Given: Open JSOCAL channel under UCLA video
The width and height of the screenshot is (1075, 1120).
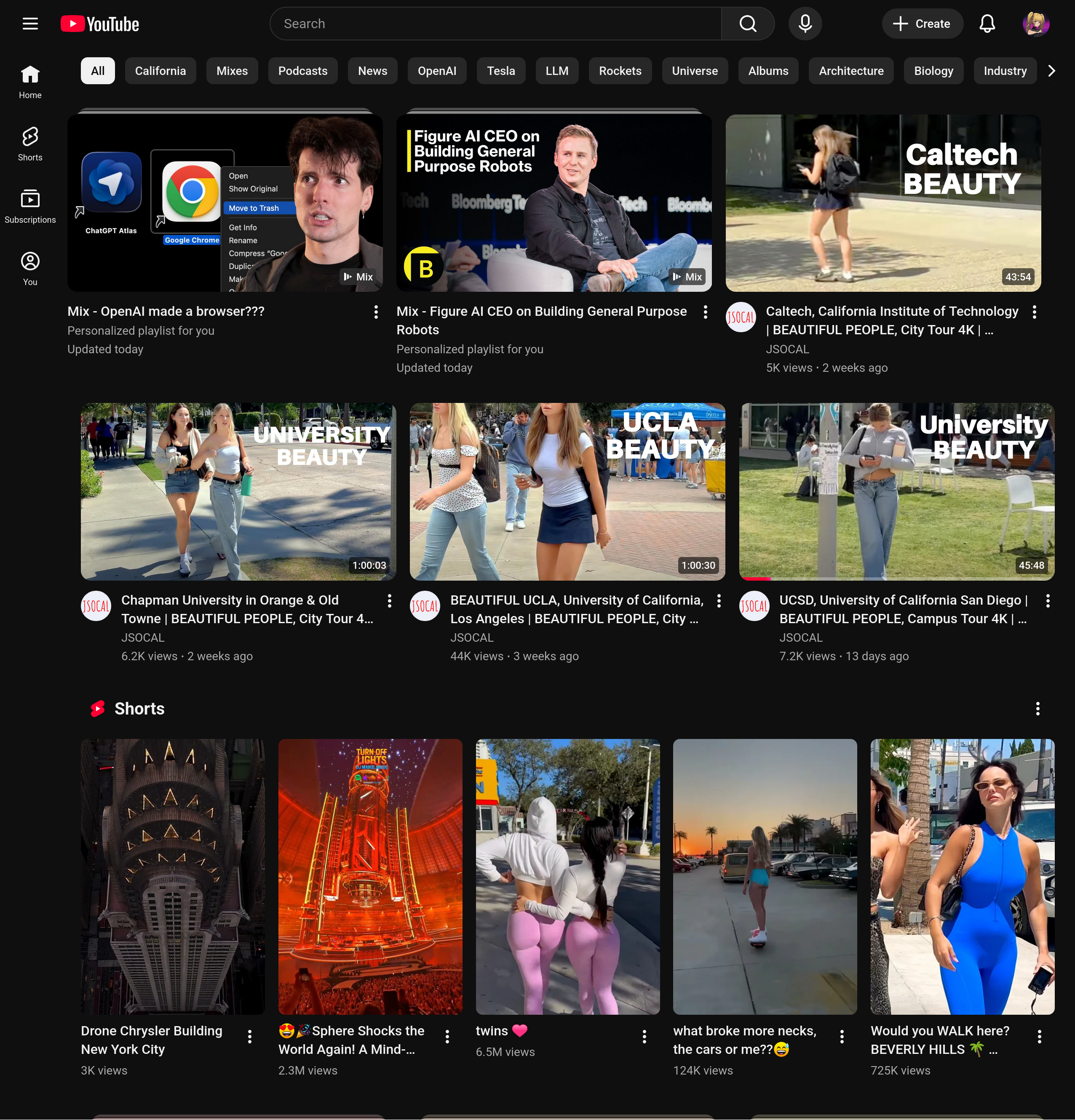Looking at the screenshot, I should pos(471,638).
